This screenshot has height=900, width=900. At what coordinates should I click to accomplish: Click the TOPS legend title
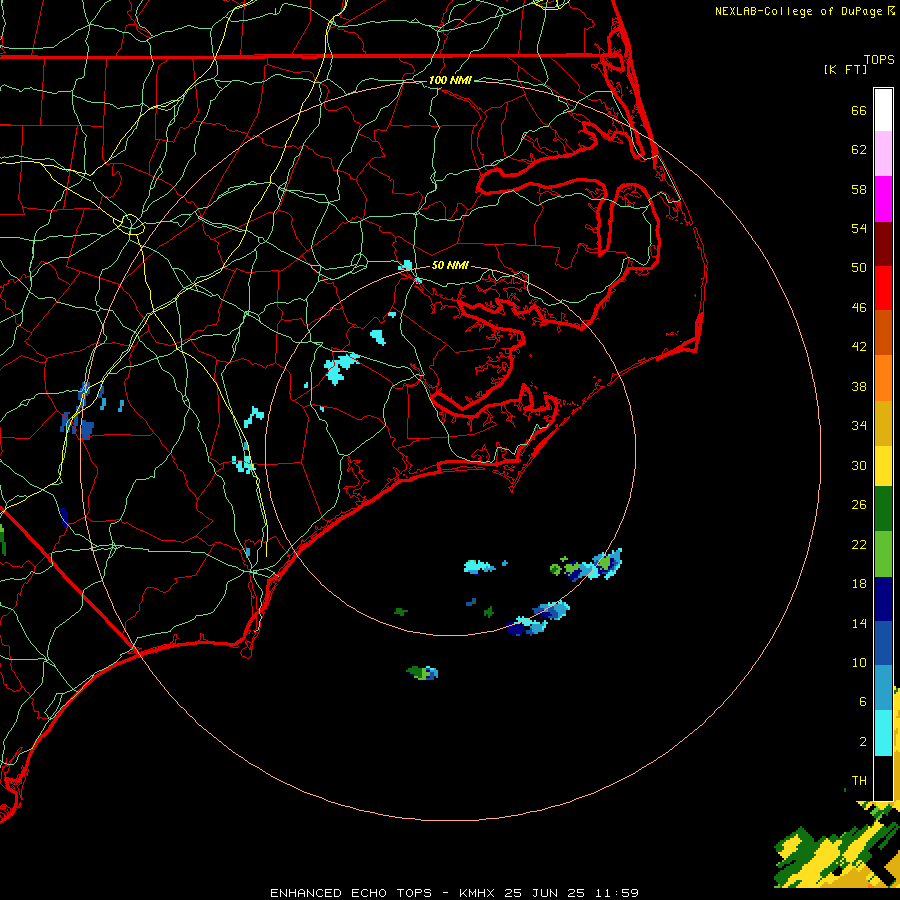[879, 60]
